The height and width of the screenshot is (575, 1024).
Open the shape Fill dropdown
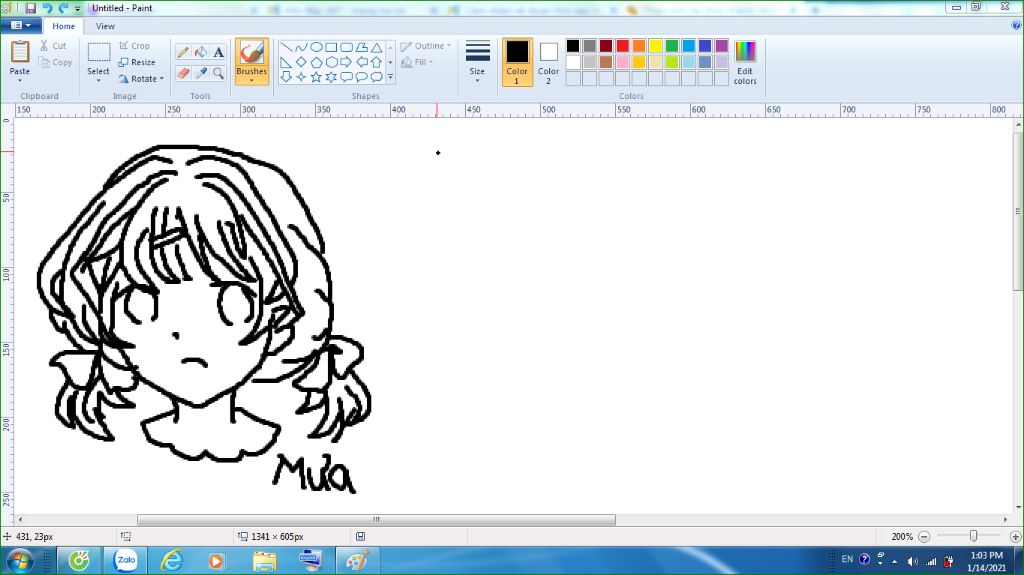(417, 62)
